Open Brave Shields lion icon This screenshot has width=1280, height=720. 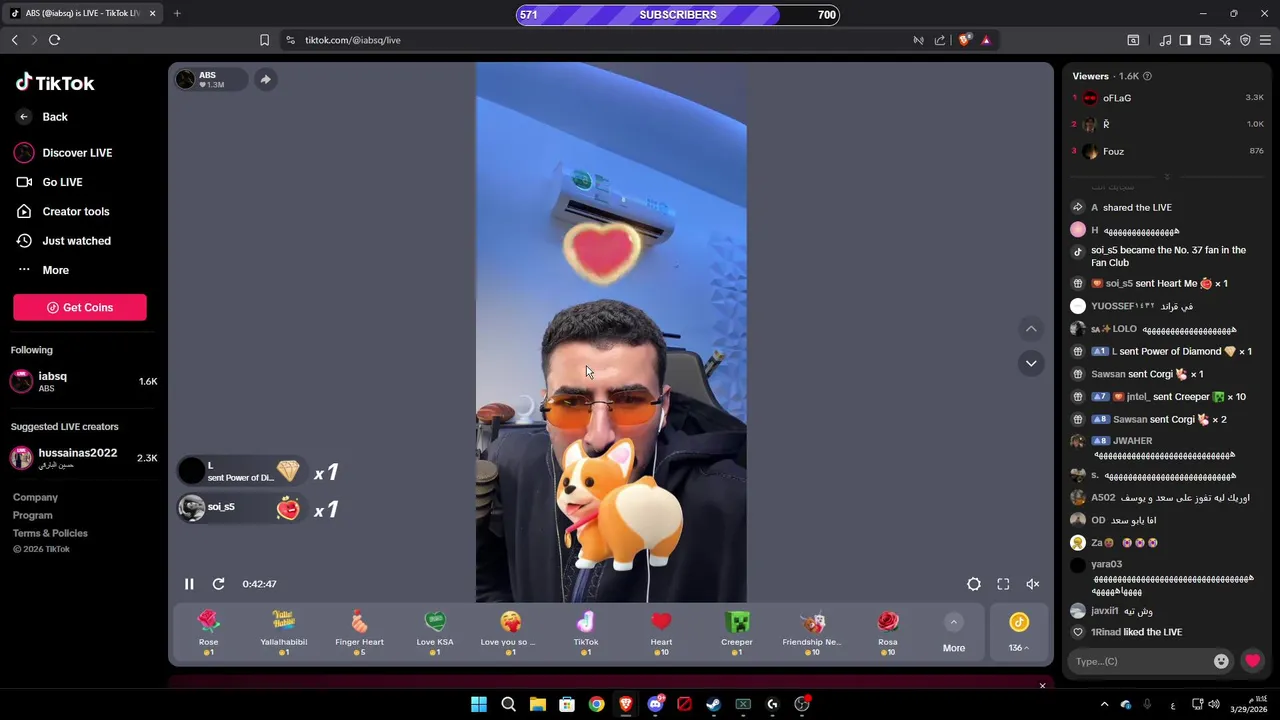tap(965, 40)
